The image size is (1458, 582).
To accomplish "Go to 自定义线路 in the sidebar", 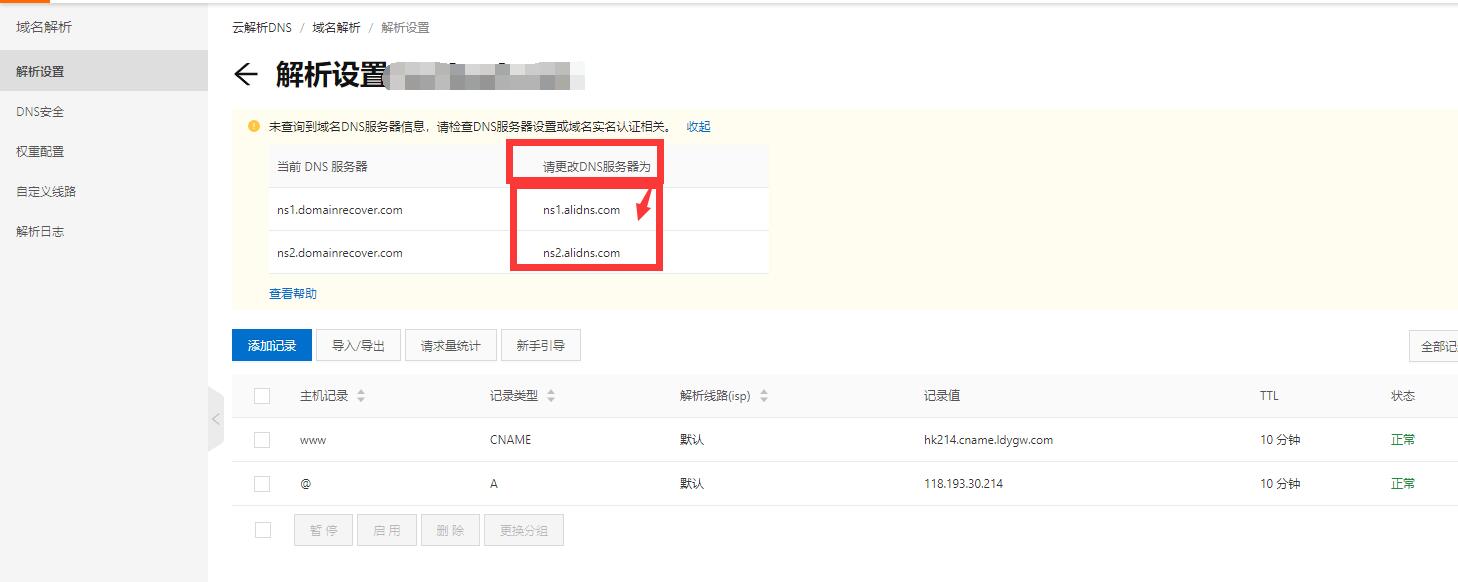I will (x=46, y=192).
